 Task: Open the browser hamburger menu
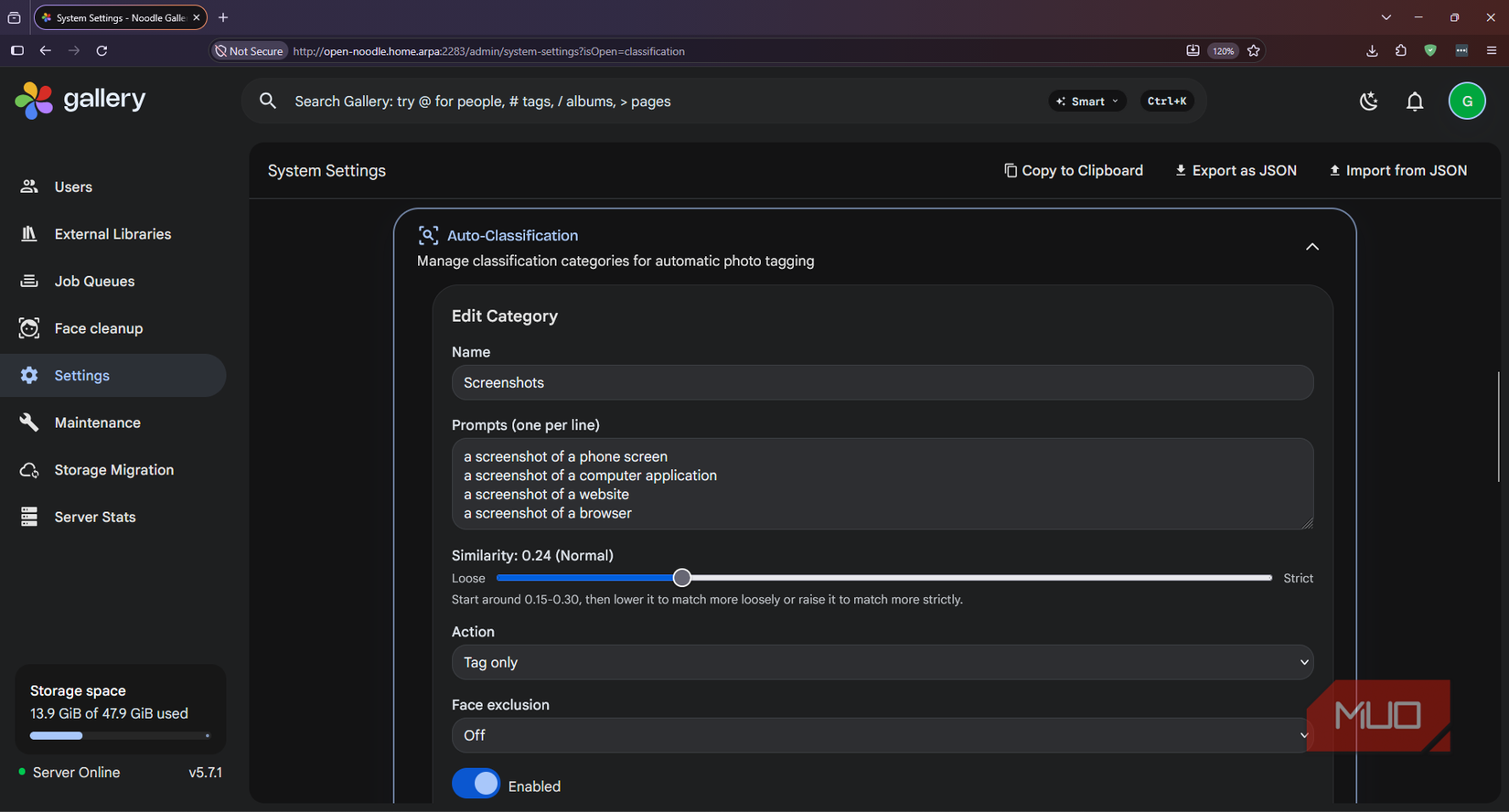[1492, 51]
